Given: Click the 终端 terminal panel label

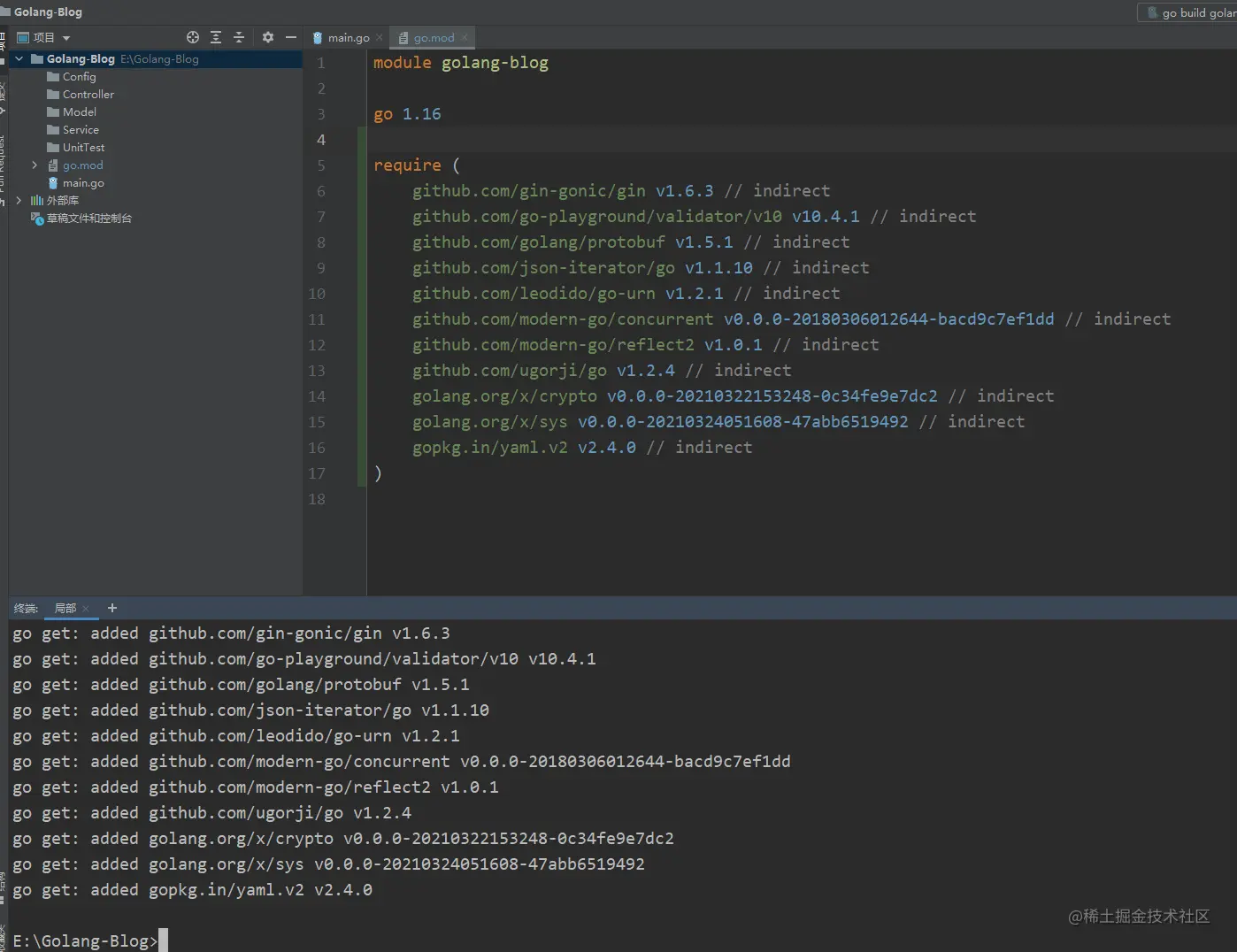Looking at the screenshot, I should 26,609.
